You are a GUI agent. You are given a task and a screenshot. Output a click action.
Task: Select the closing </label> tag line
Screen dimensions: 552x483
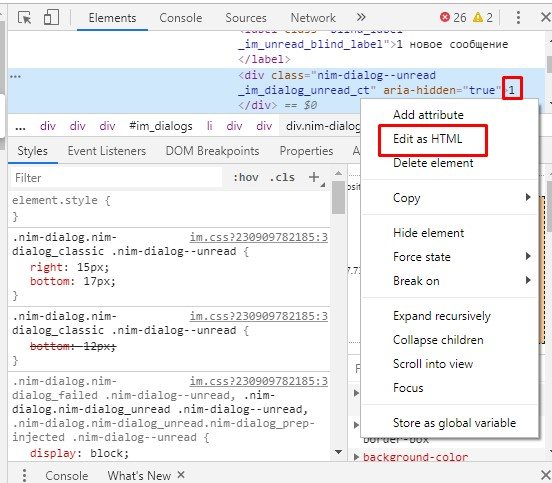point(264,59)
